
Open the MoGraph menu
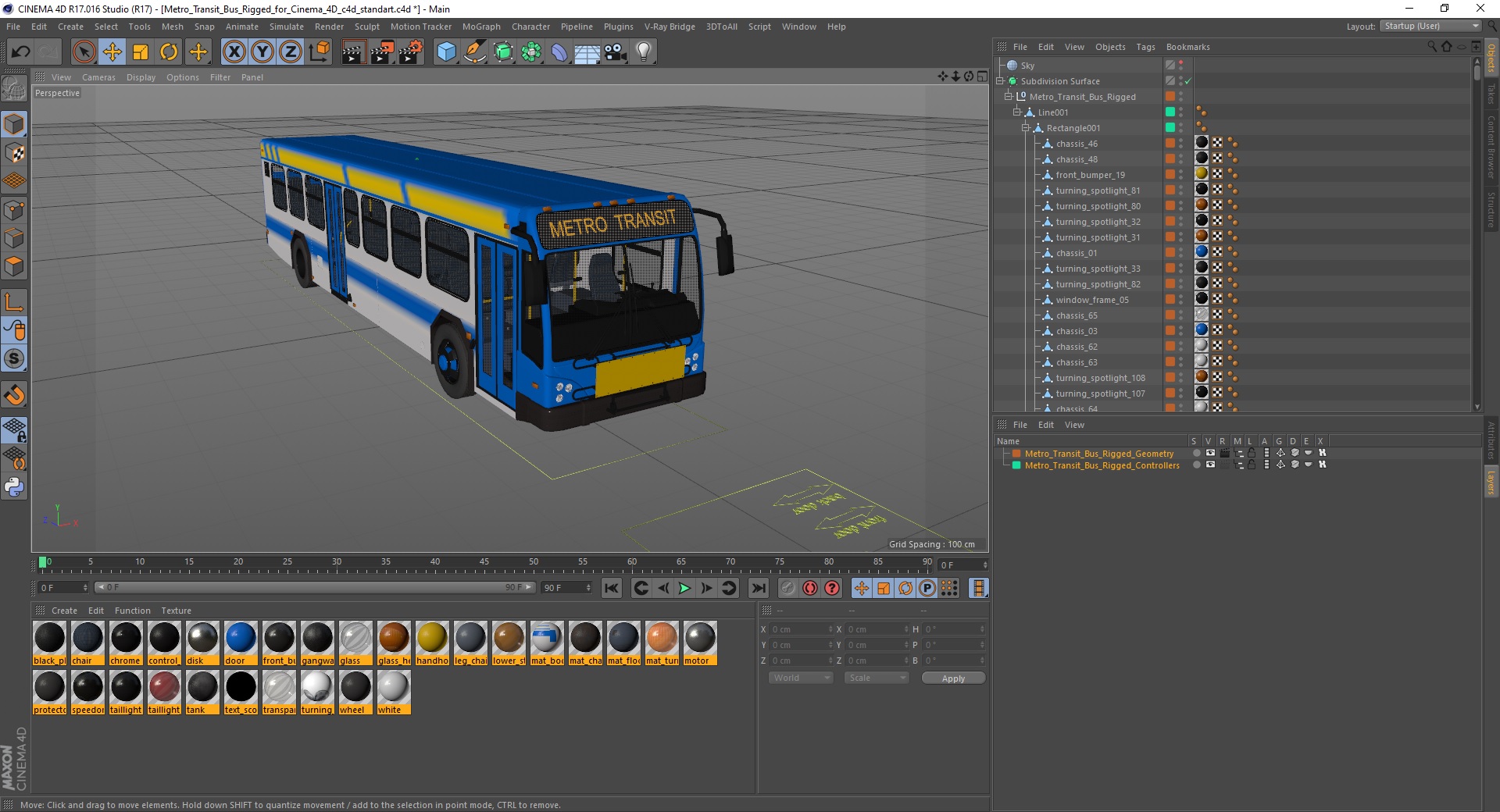(x=481, y=27)
